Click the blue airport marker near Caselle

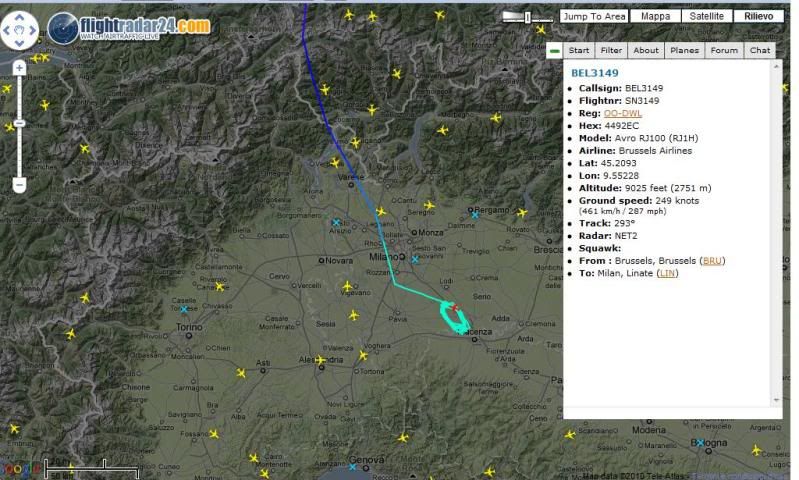click(184, 309)
